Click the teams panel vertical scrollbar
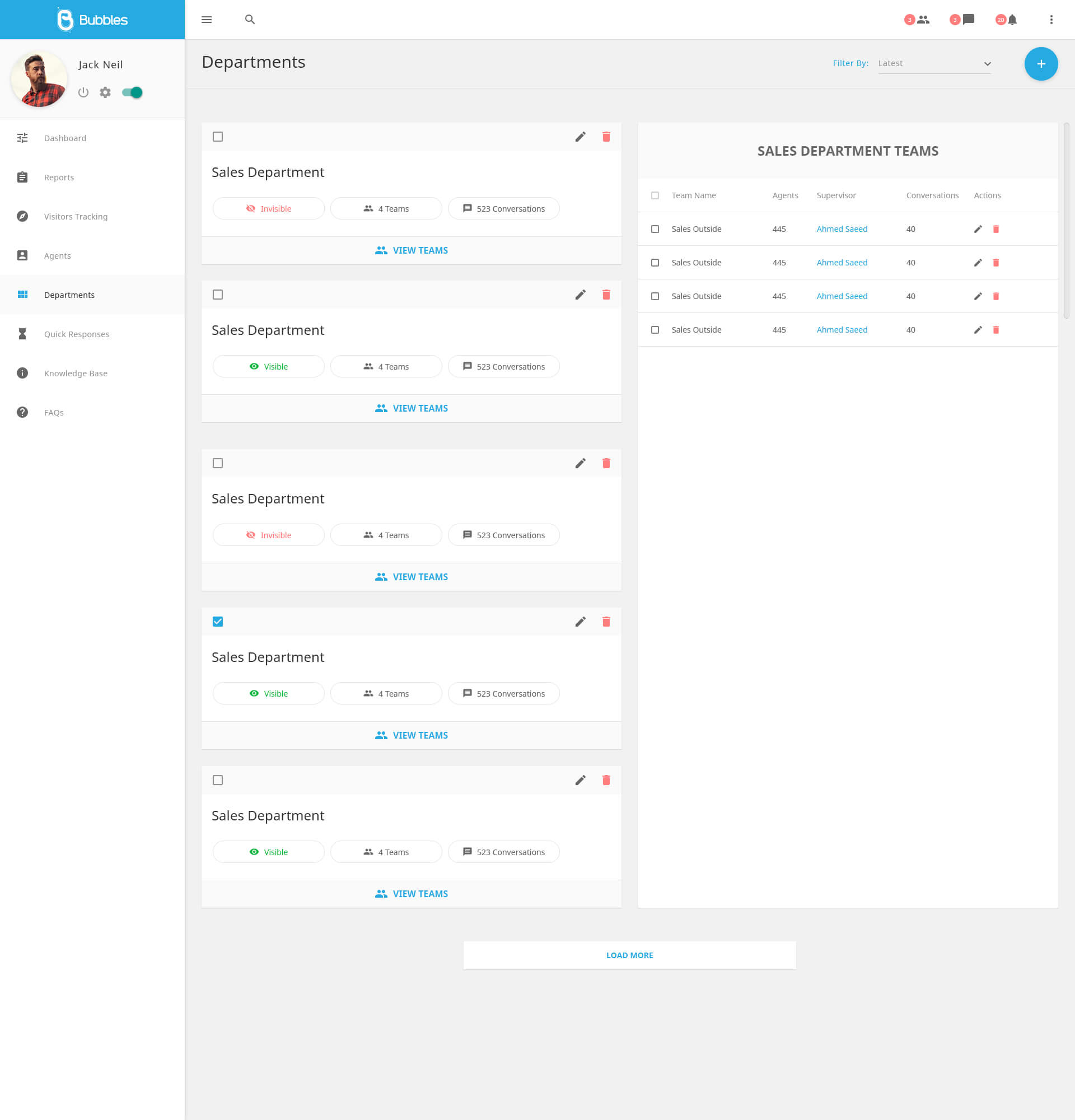Screen dimensions: 1075x1120 [1066, 220]
